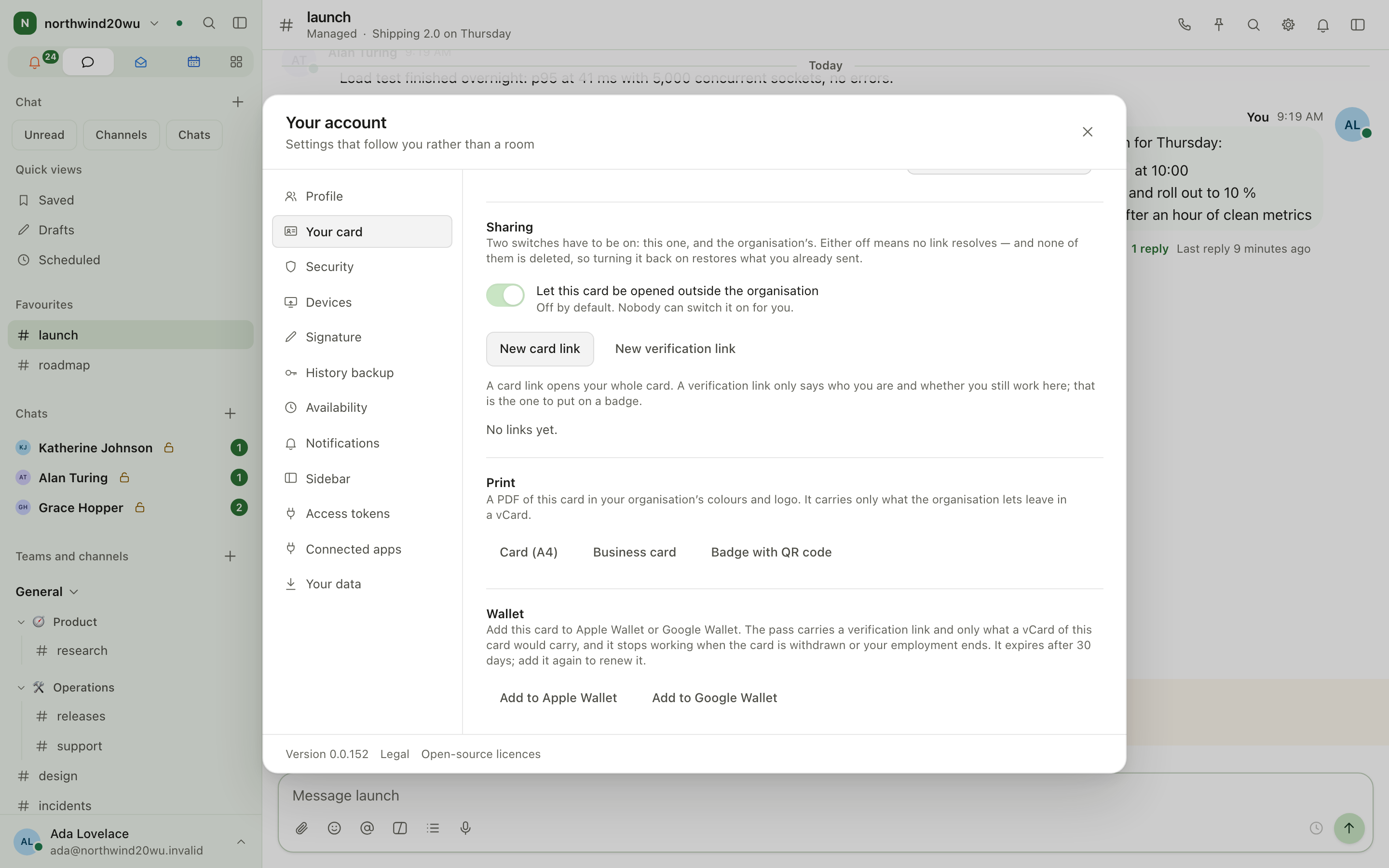Open the mail inbox icon tab
Viewport: 1389px width, 868px height.
coord(141,62)
